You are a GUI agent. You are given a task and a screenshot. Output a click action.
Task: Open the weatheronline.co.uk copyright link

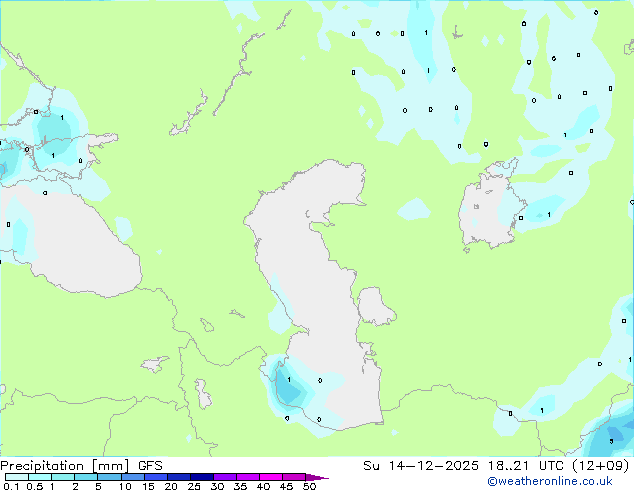pyautogui.click(x=550, y=481)
